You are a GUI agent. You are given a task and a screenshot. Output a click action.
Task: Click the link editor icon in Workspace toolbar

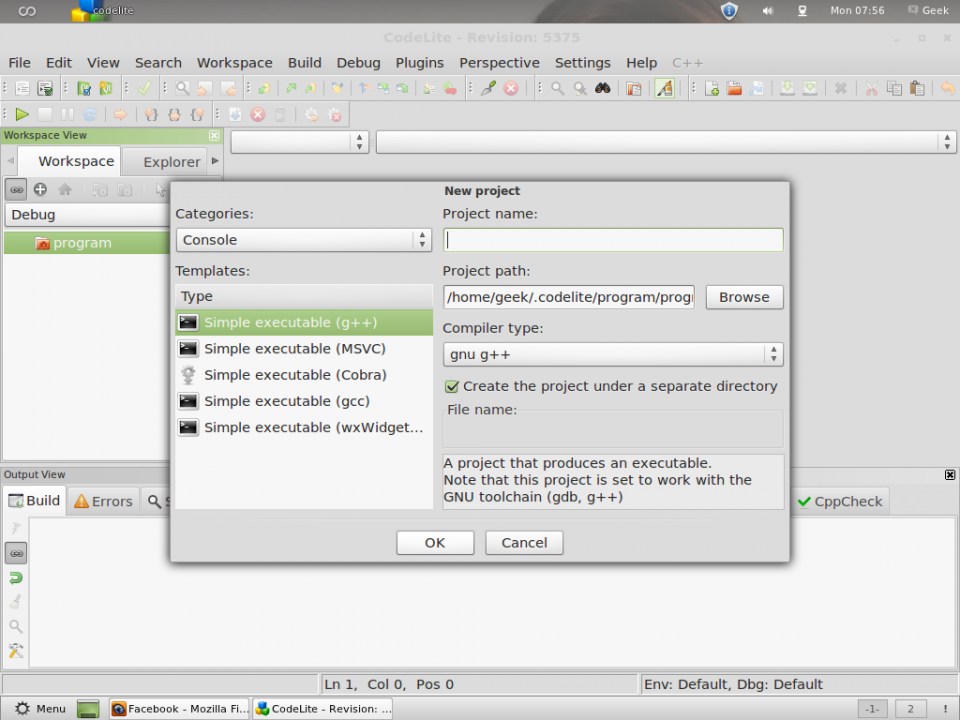pos(17,190)
